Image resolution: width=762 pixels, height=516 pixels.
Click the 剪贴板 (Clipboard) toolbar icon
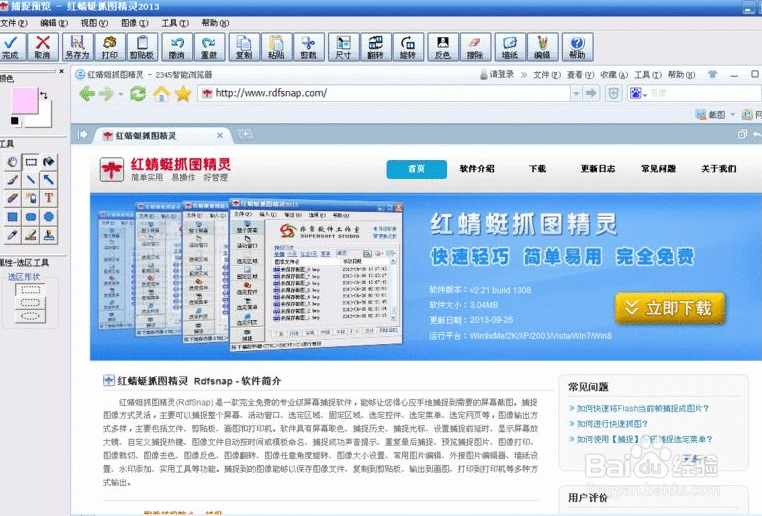click(x=142, y=47)
